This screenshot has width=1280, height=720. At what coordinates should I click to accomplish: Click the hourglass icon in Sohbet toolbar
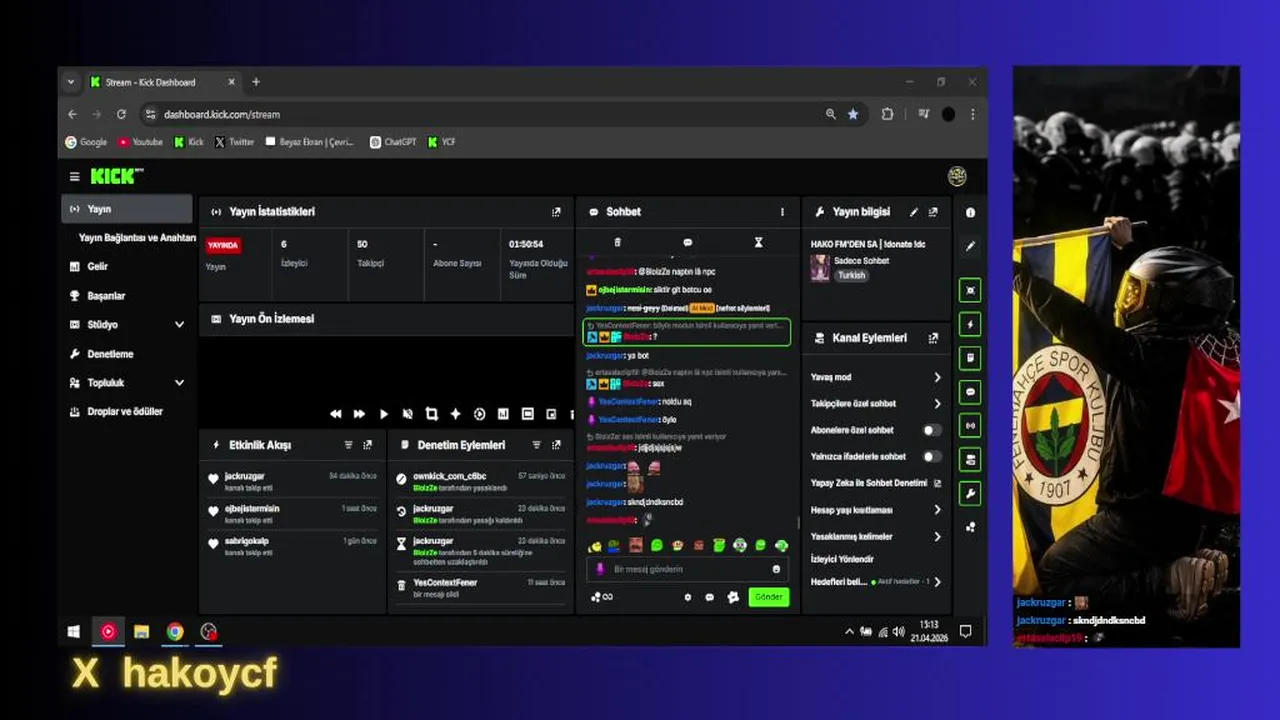point(758,243)
